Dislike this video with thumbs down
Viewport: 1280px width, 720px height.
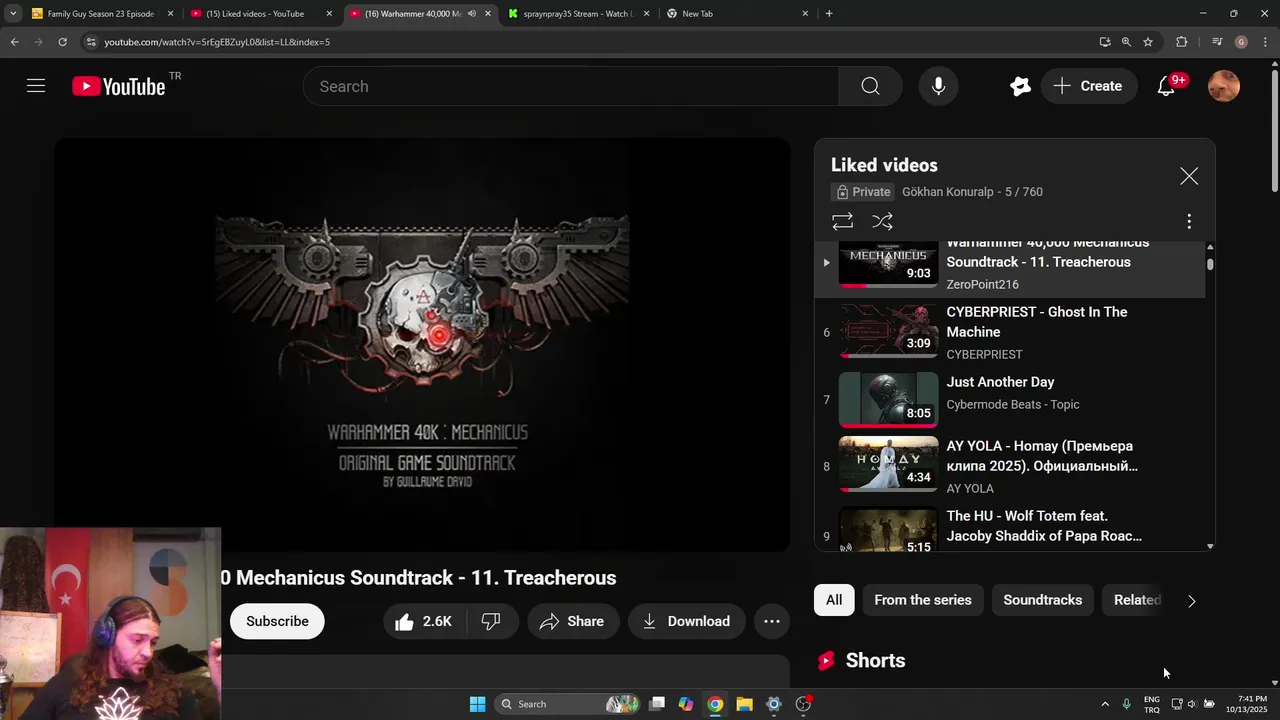(x=491, y=621)
